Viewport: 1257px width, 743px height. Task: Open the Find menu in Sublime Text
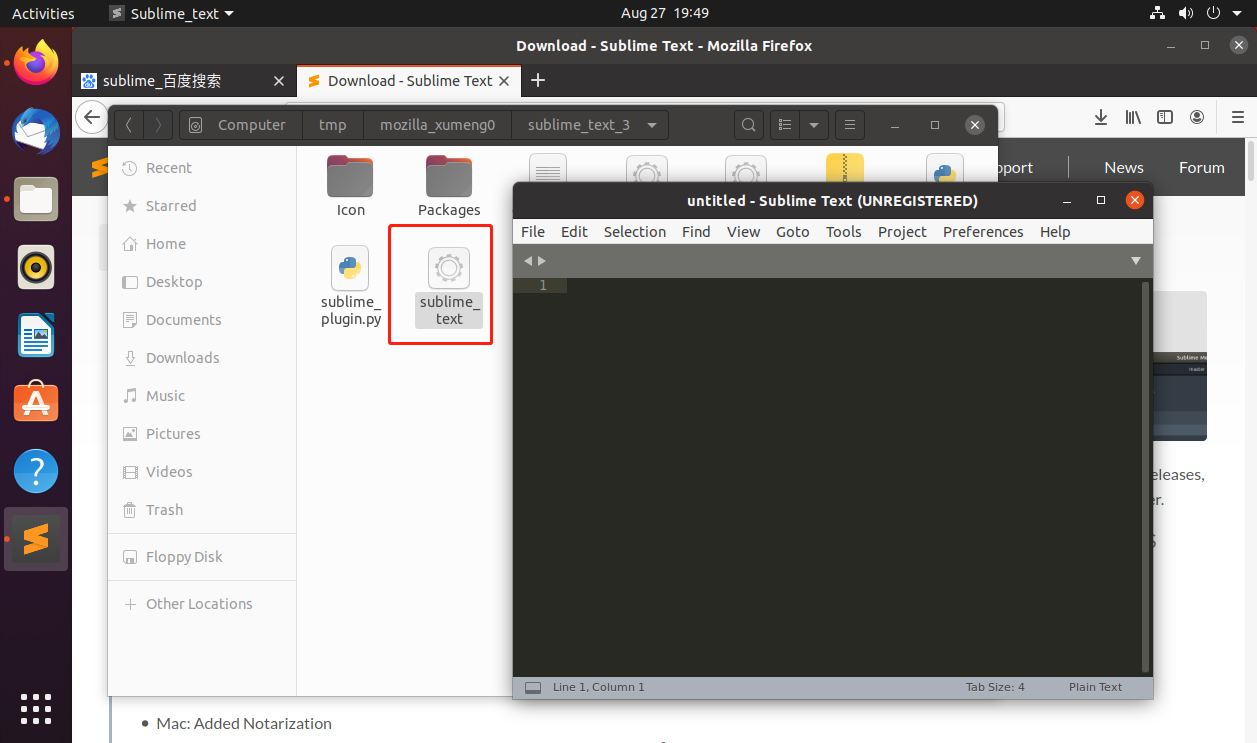696,231
